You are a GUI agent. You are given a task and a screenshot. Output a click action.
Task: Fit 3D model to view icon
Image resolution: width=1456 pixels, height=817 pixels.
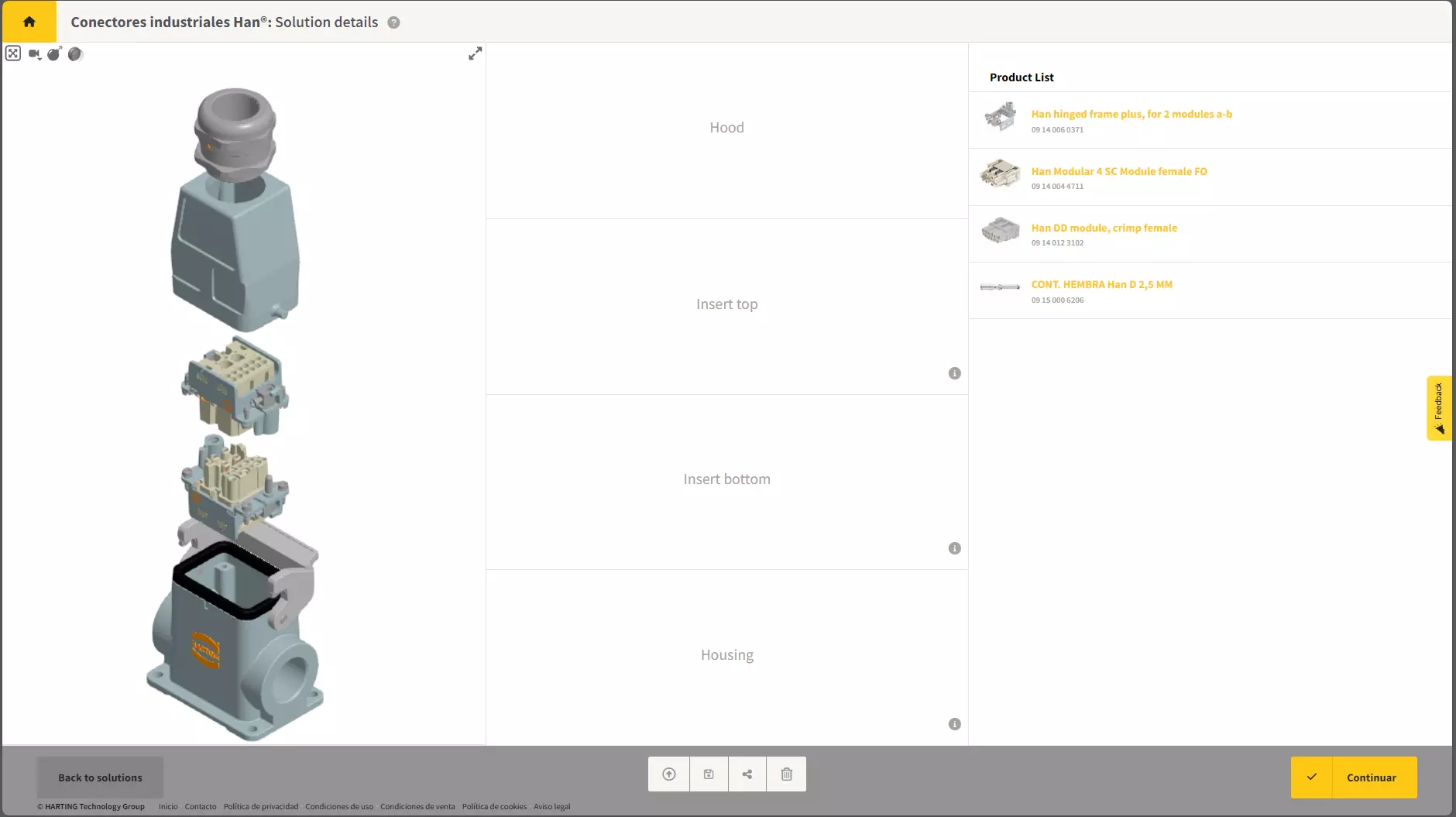point(13,53)
